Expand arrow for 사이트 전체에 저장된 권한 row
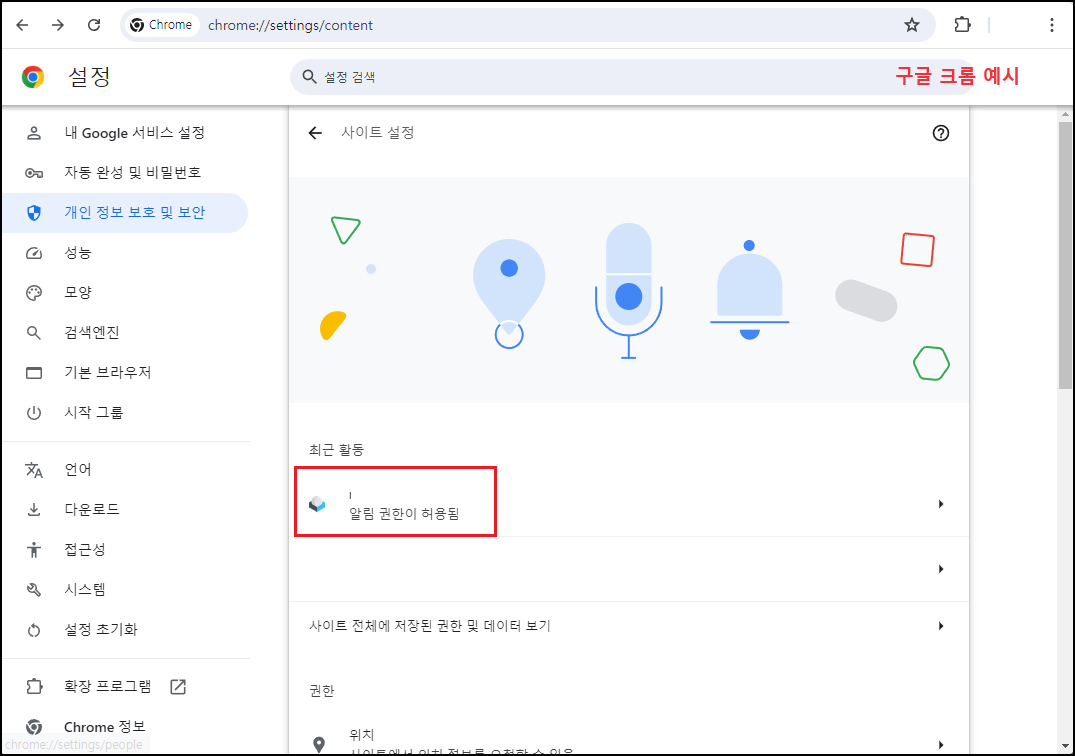The image size is (1075, 756). [941, 626]
